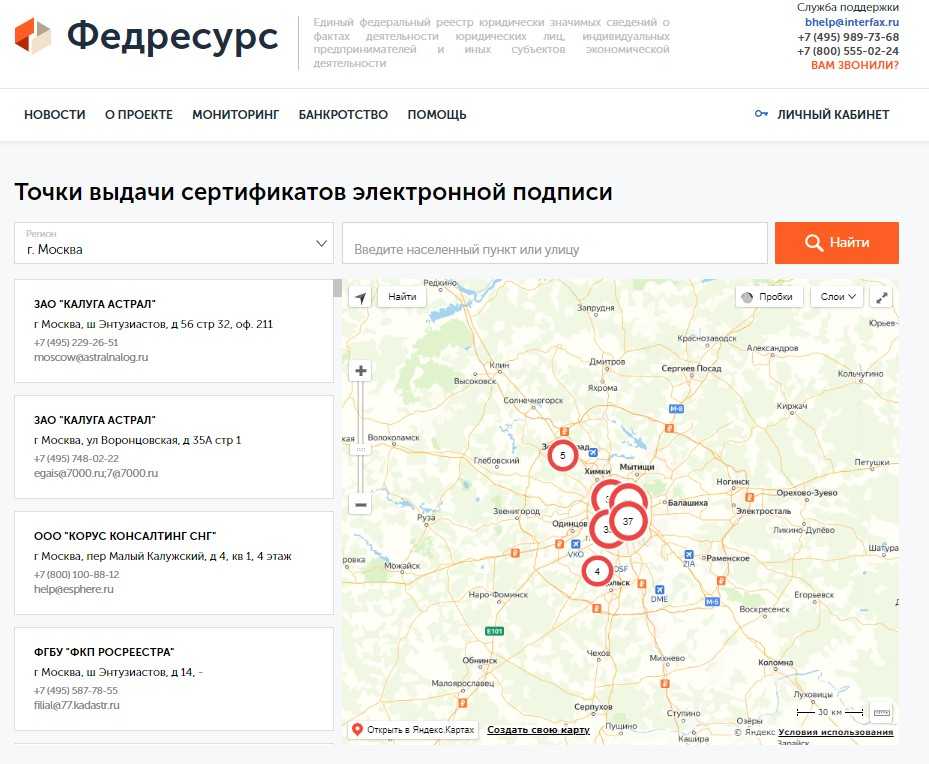
Task: Click the Федресурс logo icon
Action: (x=33, y=37)
